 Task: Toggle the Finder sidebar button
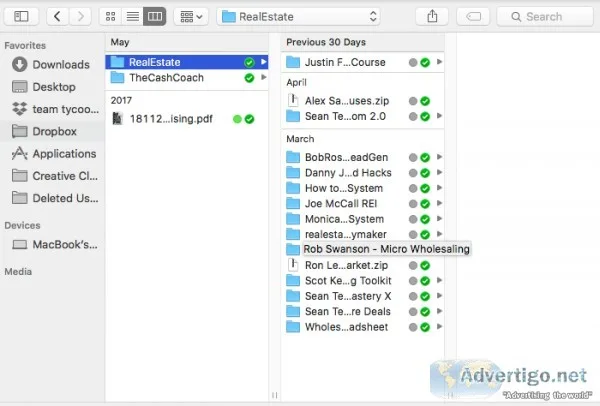[21, 16]
